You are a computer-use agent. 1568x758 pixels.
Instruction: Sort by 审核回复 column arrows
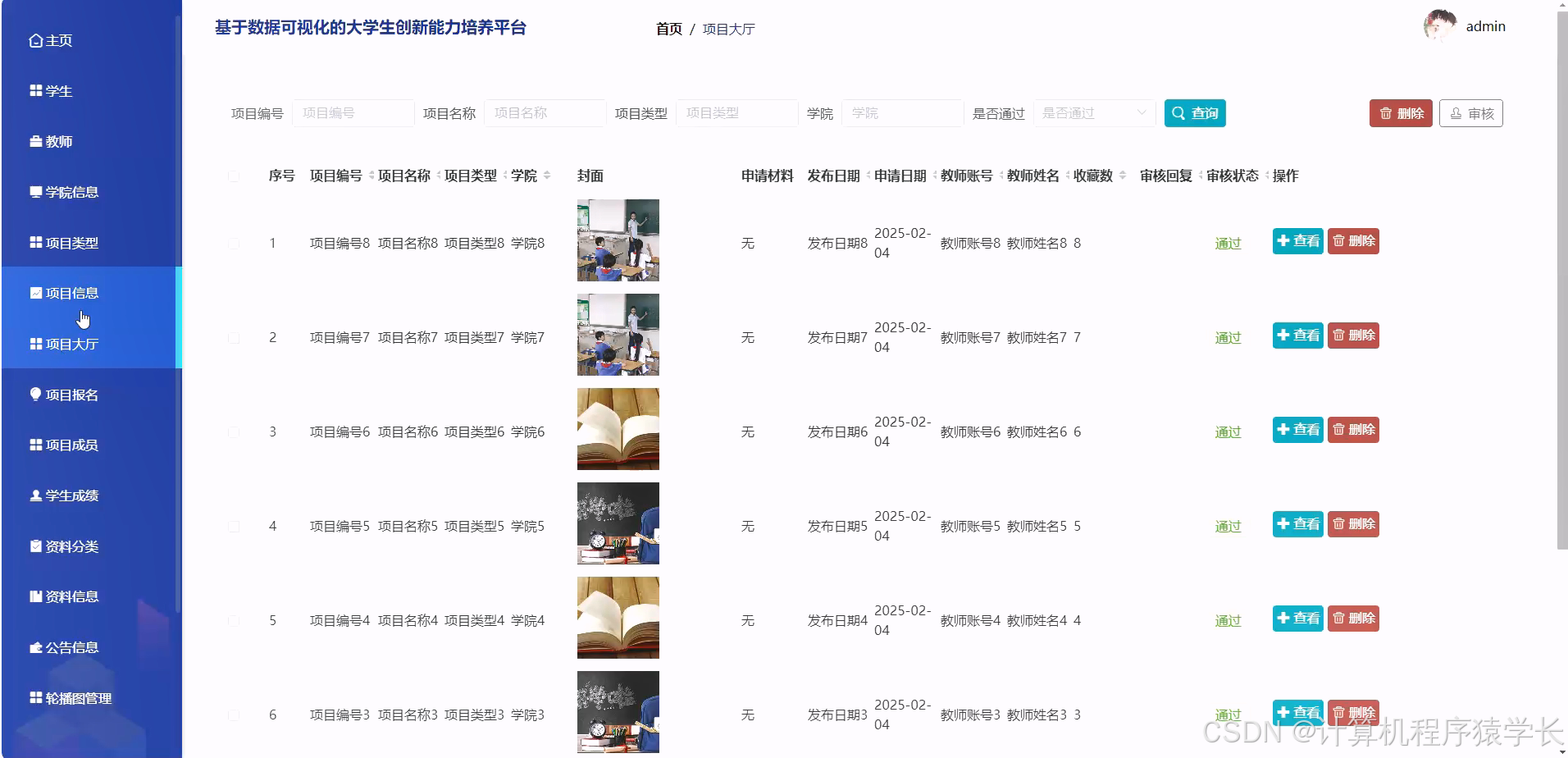pos(1200,175)
